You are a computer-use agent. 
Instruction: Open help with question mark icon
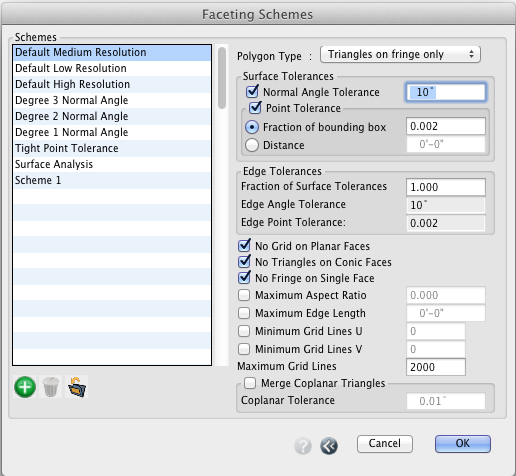tap(303, 446)
